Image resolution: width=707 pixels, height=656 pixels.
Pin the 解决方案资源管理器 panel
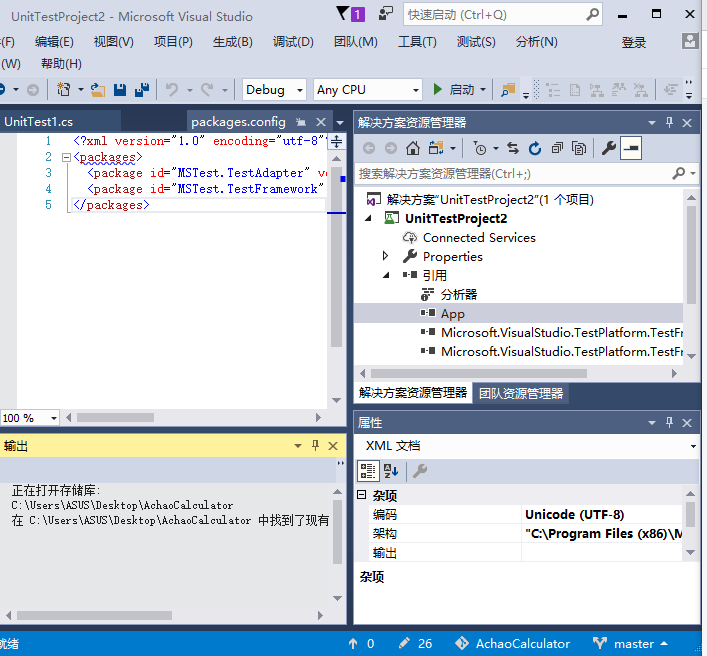click(x=669, y=122)
